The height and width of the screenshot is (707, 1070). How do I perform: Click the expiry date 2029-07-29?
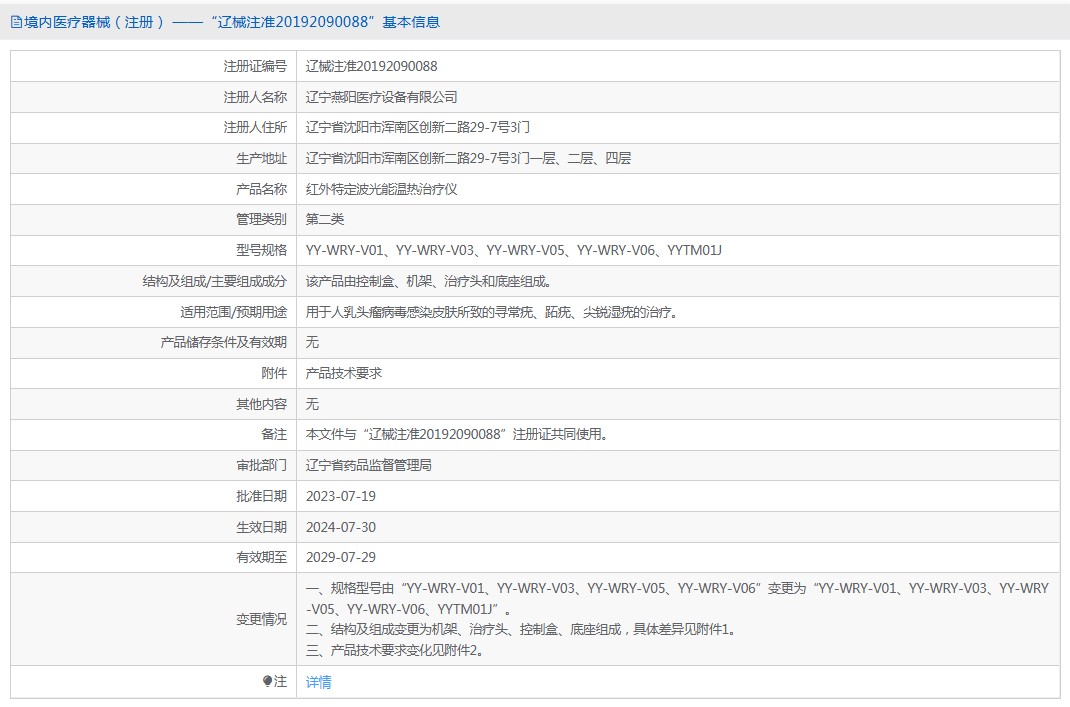click(x=341, y=557)
